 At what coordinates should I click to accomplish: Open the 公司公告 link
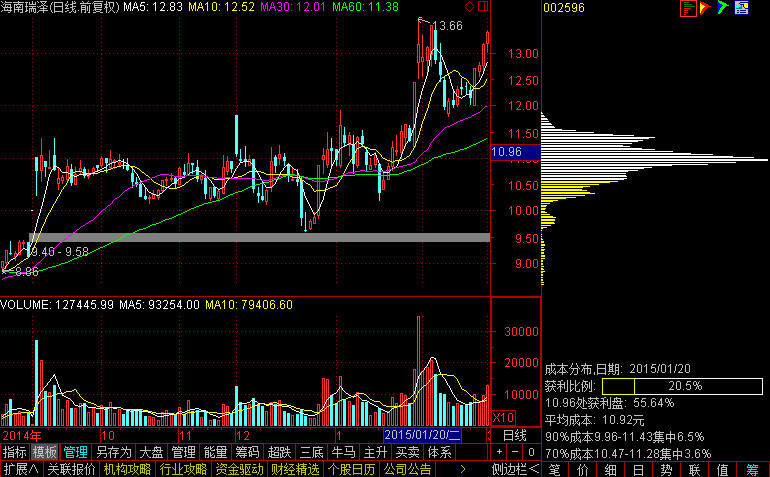coord(406,469)
